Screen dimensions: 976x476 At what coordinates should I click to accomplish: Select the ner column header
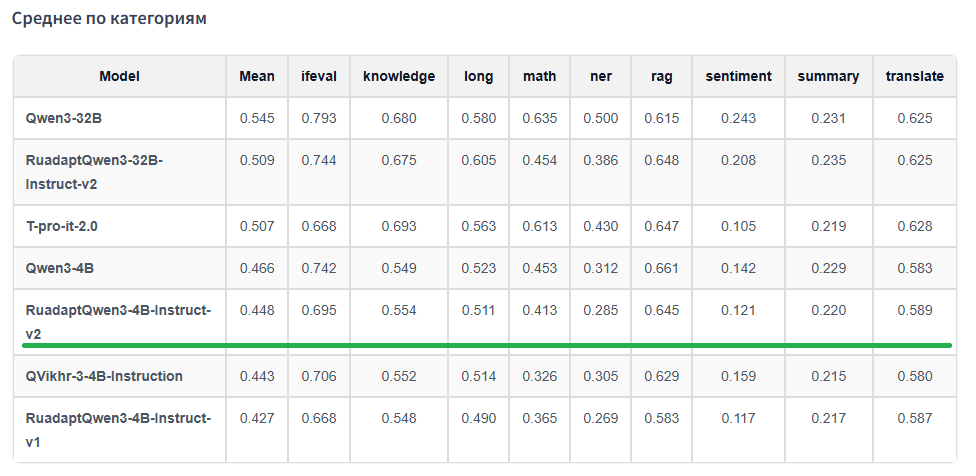tap(600, 76)
